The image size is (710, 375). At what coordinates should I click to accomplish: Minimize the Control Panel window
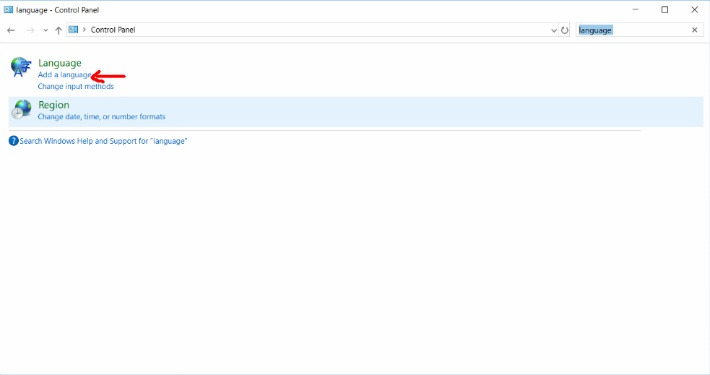pyautogui.click(x=635, y=10)
